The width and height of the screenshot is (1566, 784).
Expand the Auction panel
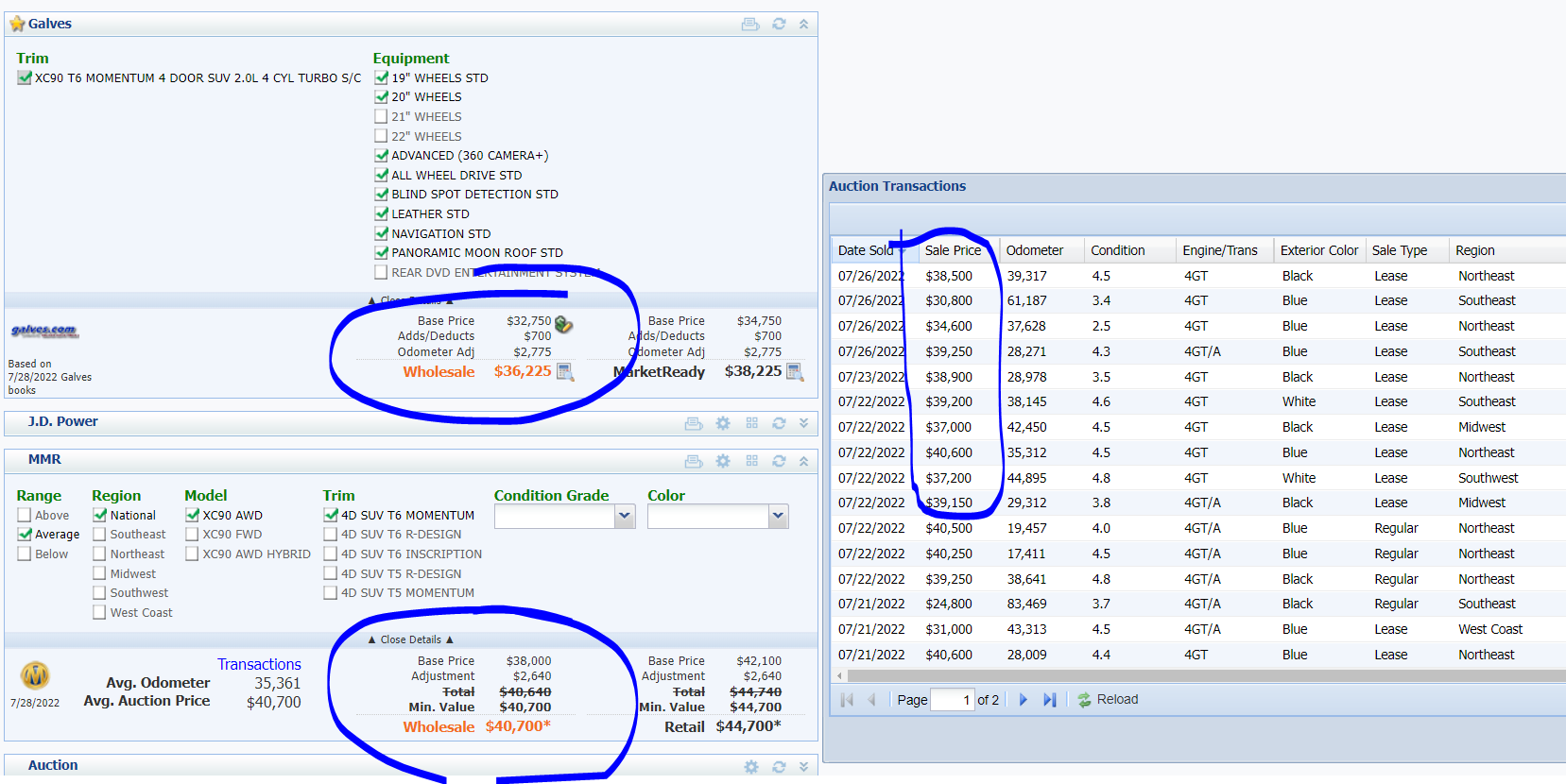click(803, 767)
